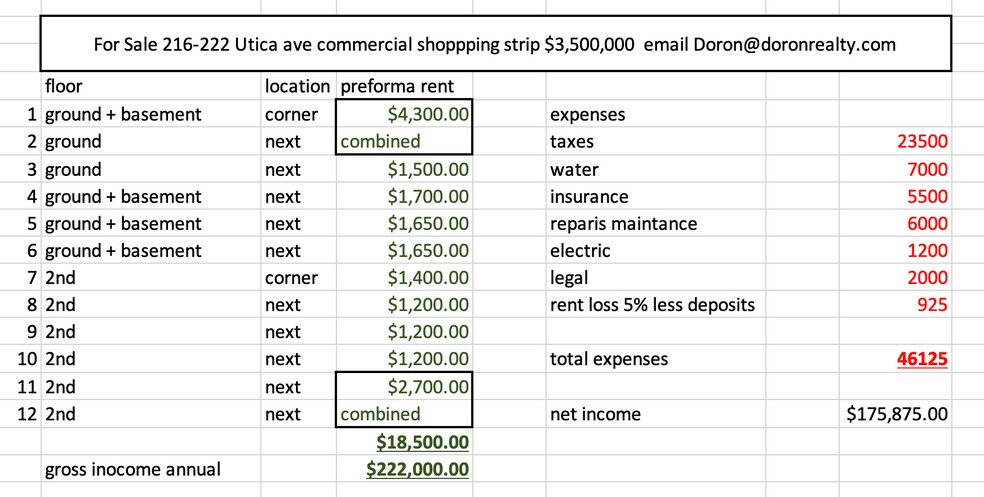Click the $1,400.00 second floor corner rent
Image resolution: width=984 pixels, height=497 pixels.
pyautogui.click(x=405, y=278)
